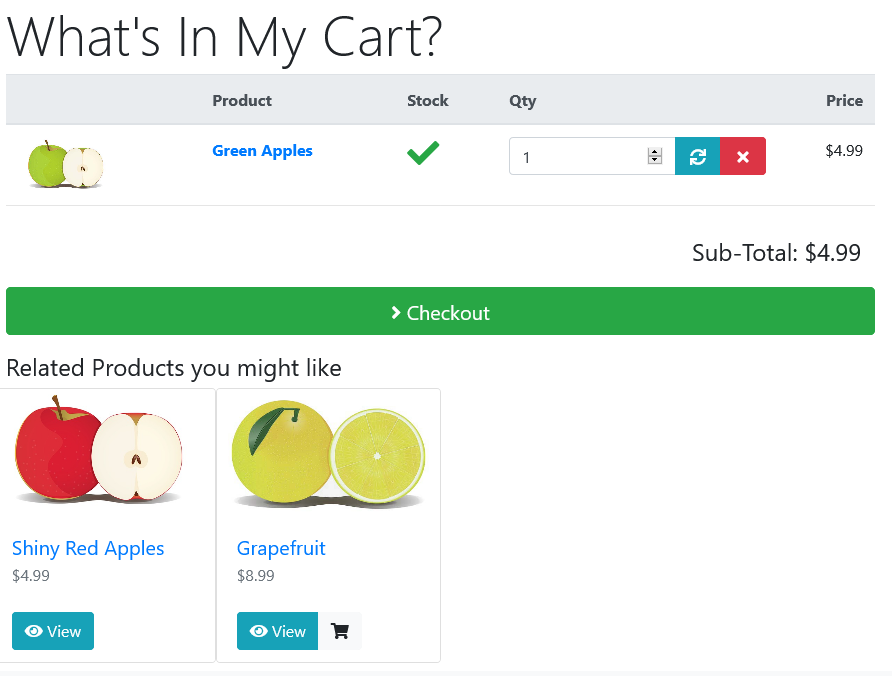Click the Grapefruit product image
The image size is (892, 676).
click(328, 454)
